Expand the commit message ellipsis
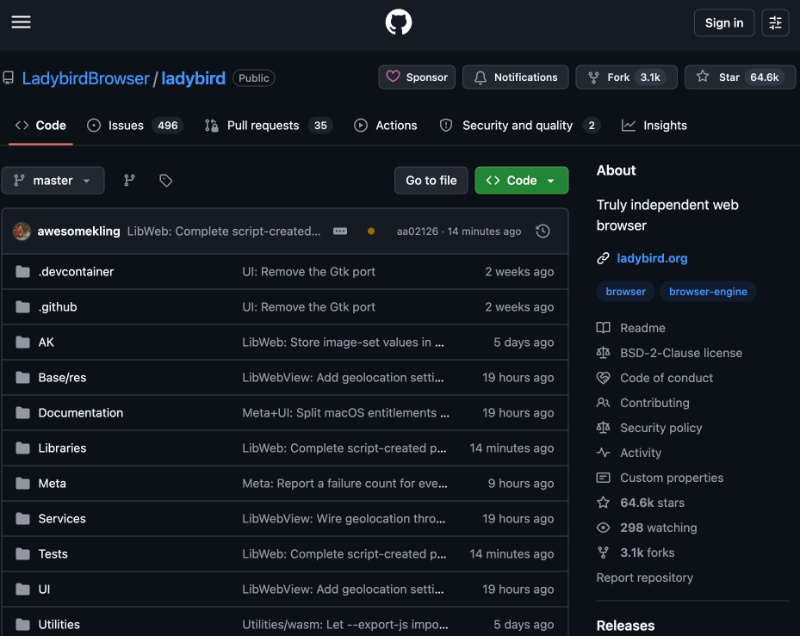 340,231
